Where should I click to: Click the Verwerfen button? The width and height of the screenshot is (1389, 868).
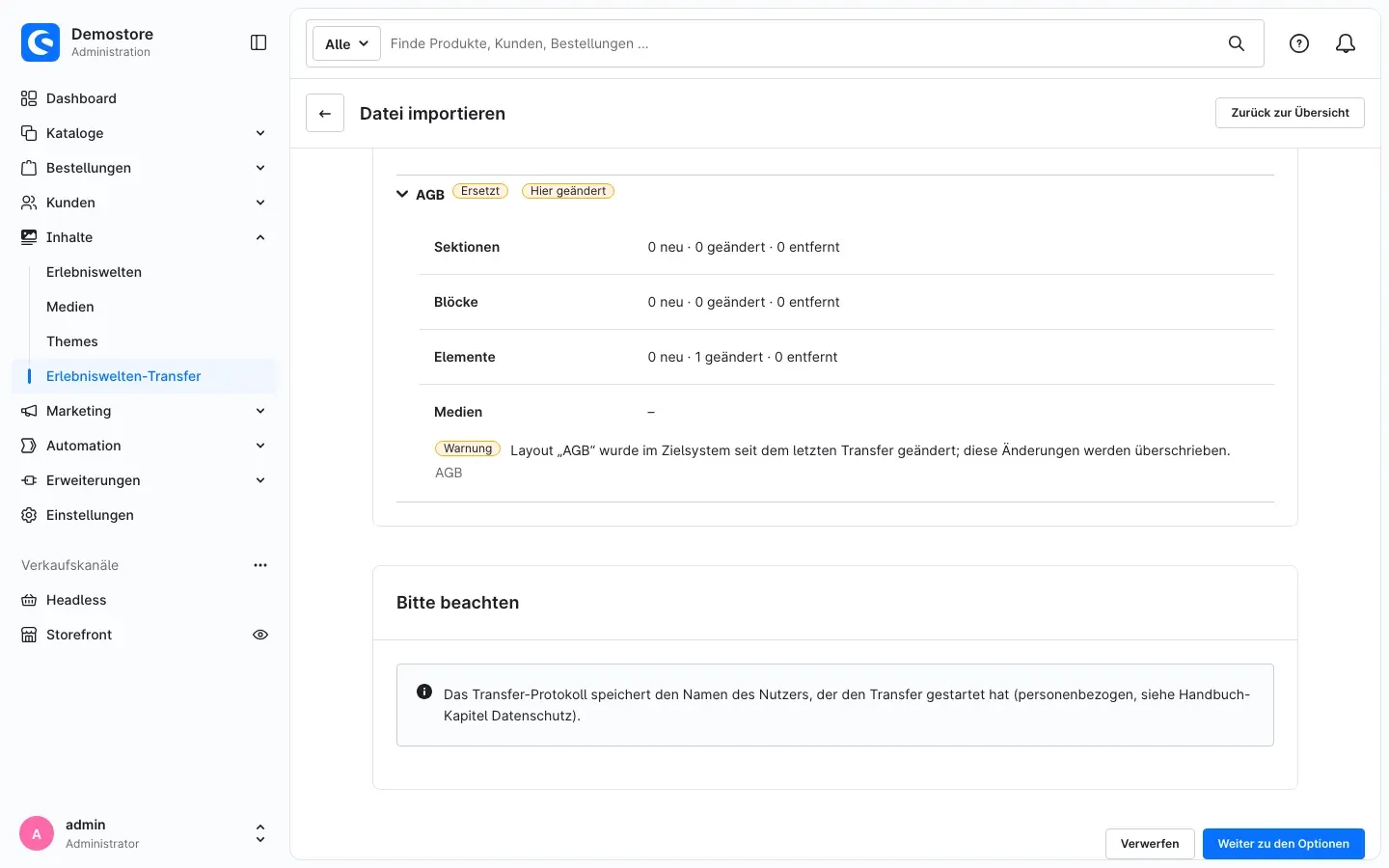pos(1150,844)
